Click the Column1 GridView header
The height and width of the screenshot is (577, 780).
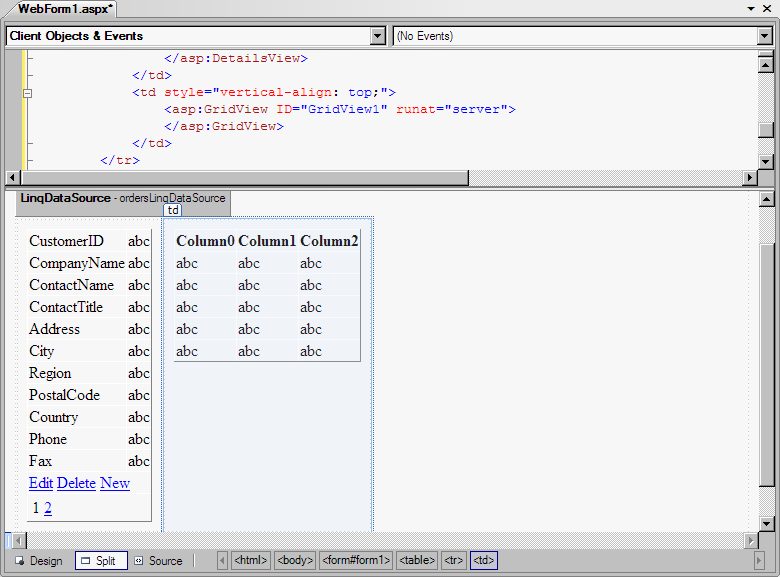[267, 241]
